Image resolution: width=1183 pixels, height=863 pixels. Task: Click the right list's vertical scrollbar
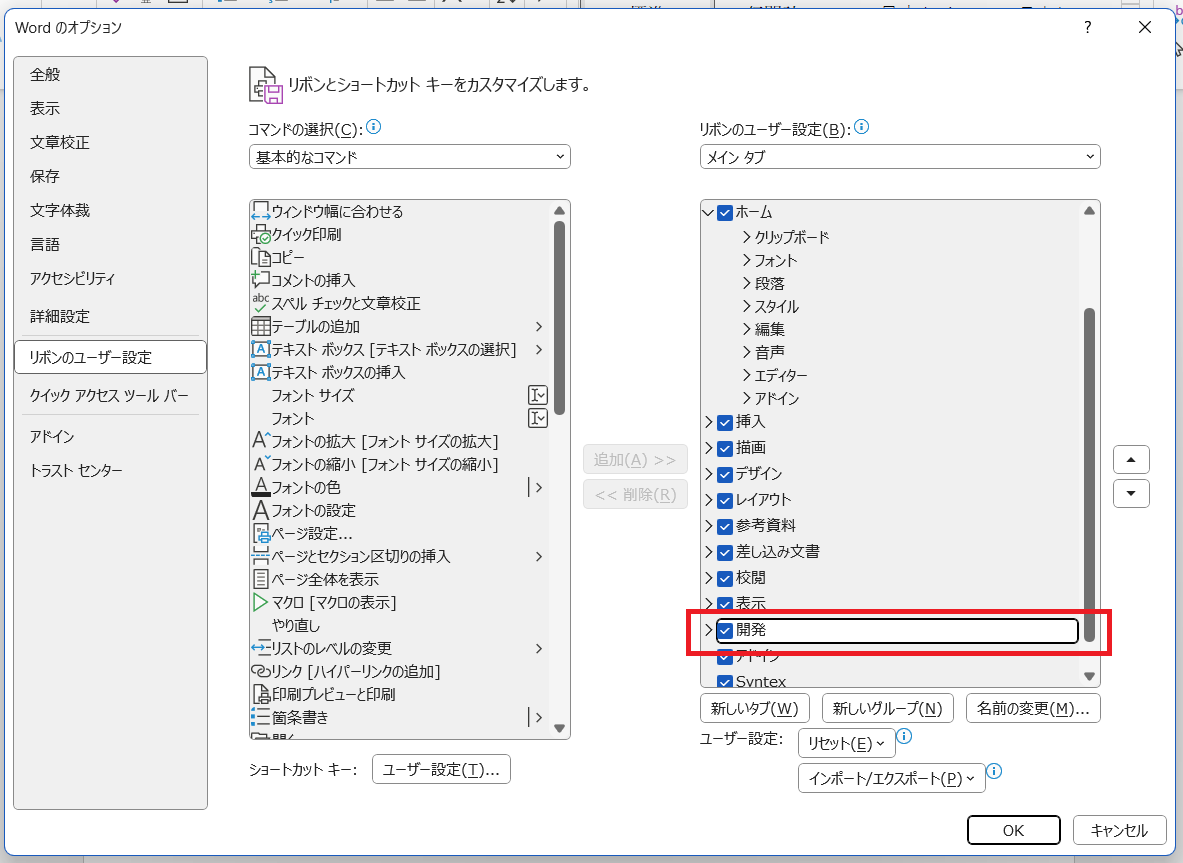(1089, 420)
